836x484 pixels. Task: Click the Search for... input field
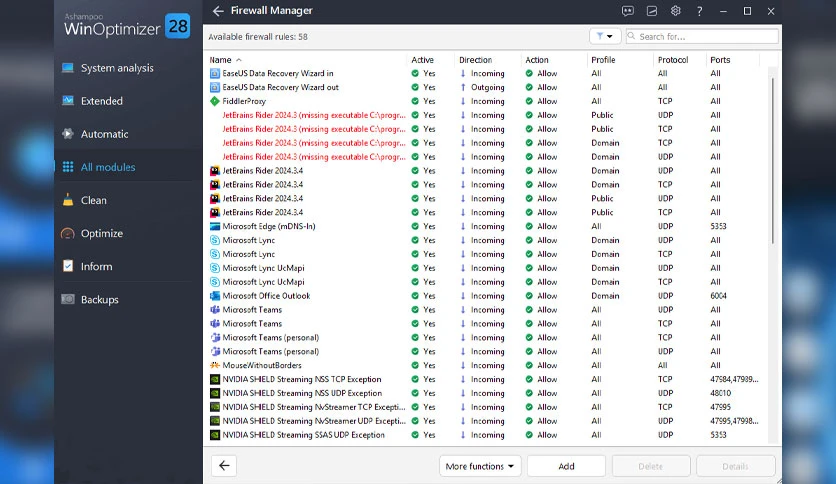[x=702, y=36]
